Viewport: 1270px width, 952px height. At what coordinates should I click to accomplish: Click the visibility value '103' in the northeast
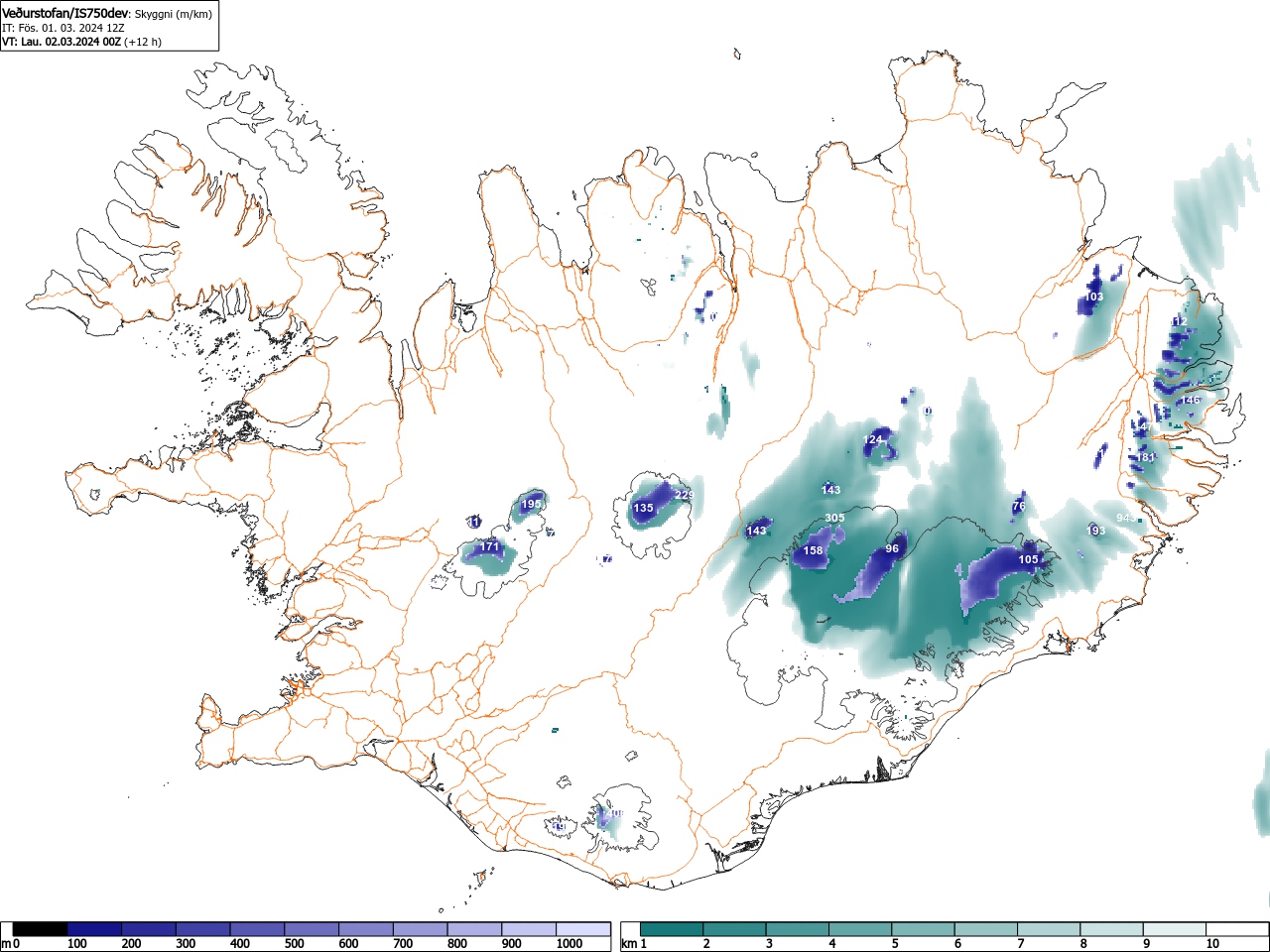pyautogui.click(x=1094, y=297)
